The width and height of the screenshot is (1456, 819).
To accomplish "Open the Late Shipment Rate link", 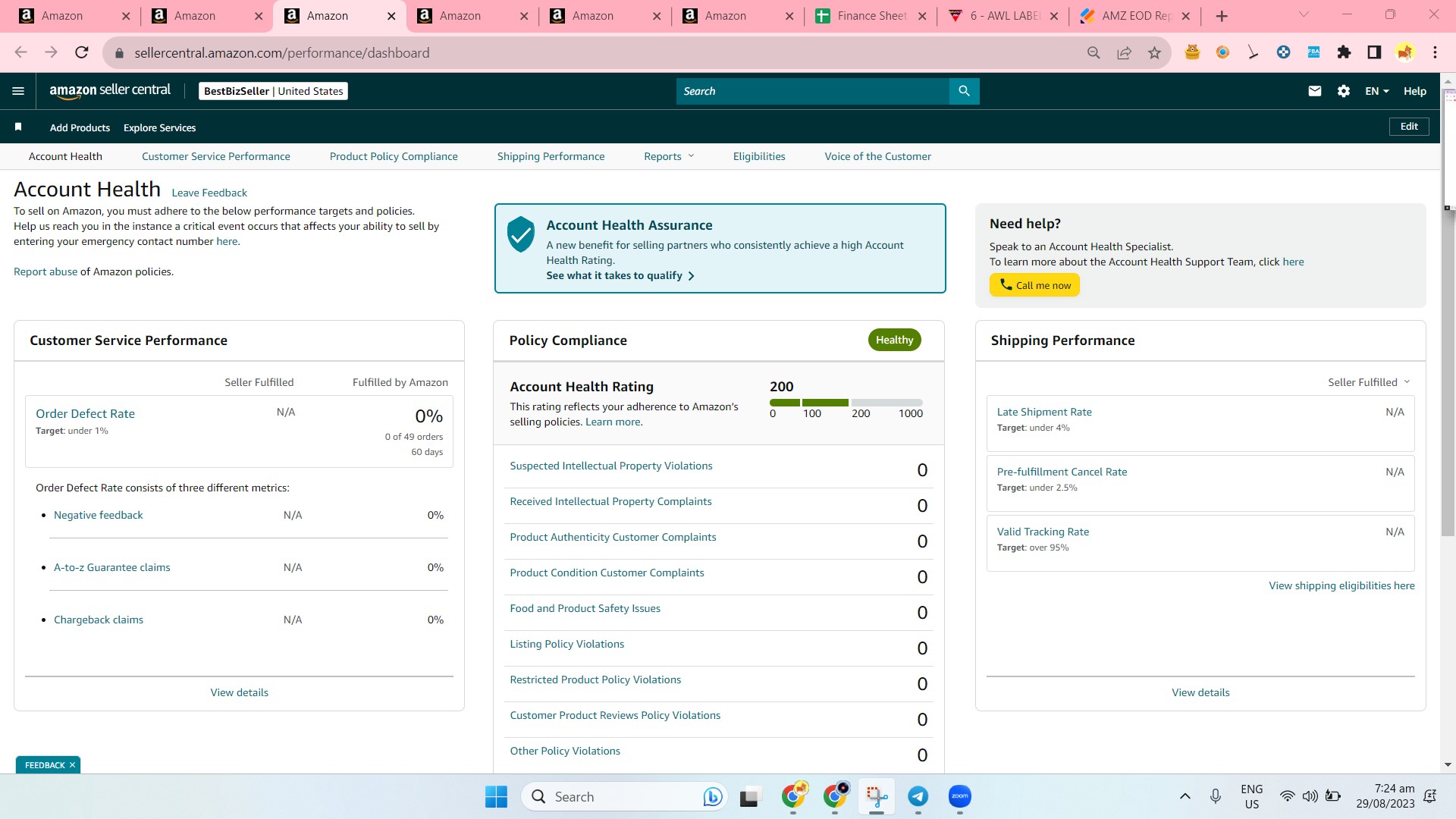I will [x=1044, y=412].
